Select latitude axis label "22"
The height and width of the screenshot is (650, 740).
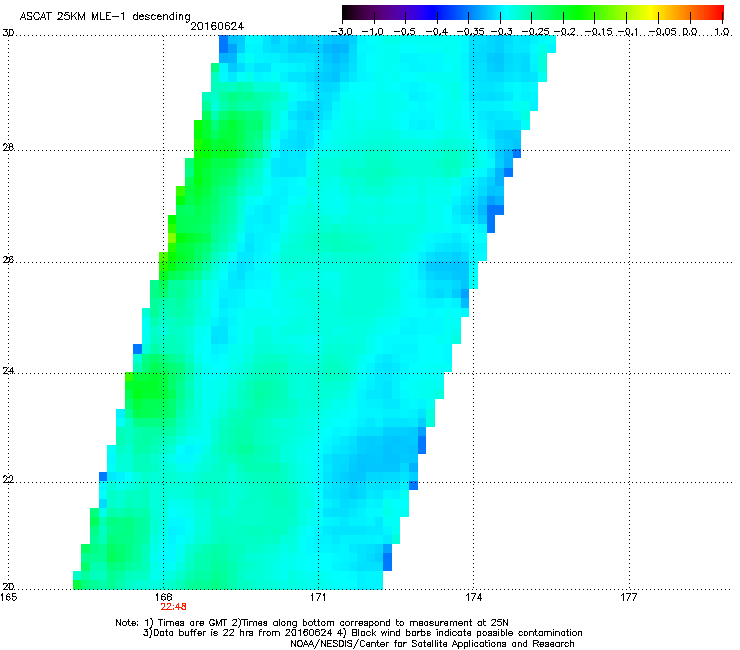[8, 480]
